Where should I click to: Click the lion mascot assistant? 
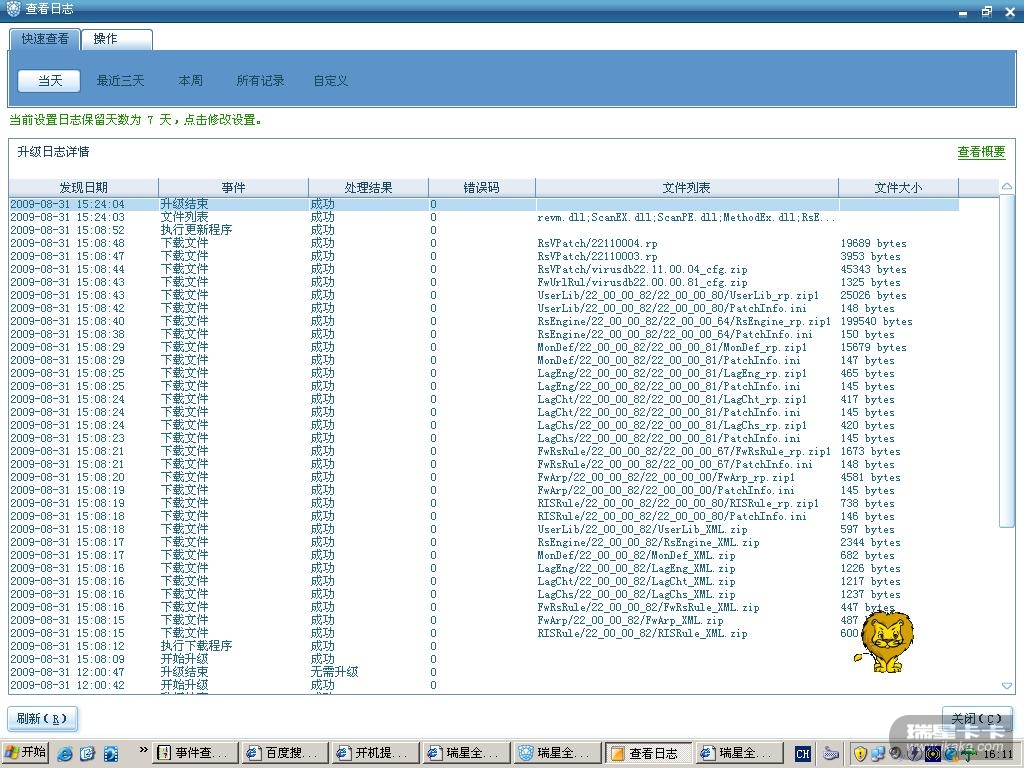tap(885, 642)
